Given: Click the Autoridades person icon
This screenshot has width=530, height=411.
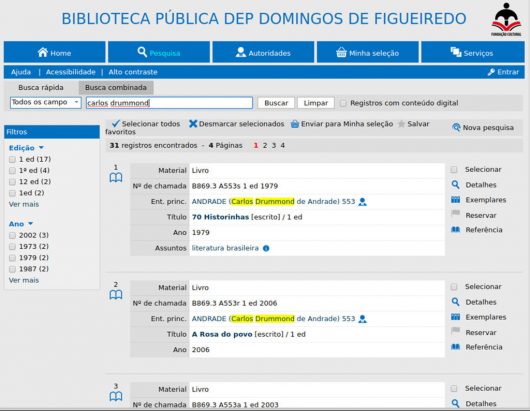Looking at the screenshot, I should point(241,52).
